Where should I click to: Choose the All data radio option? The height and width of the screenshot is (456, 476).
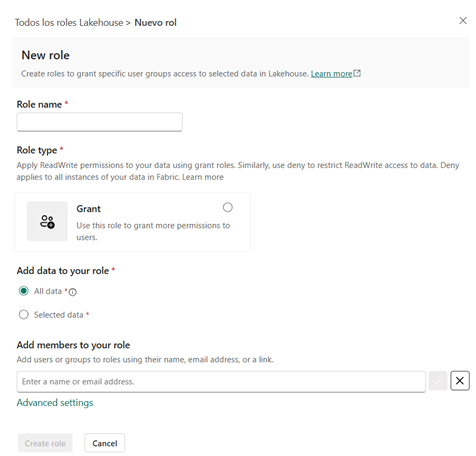pyautogui.click(x=24, y=291)
